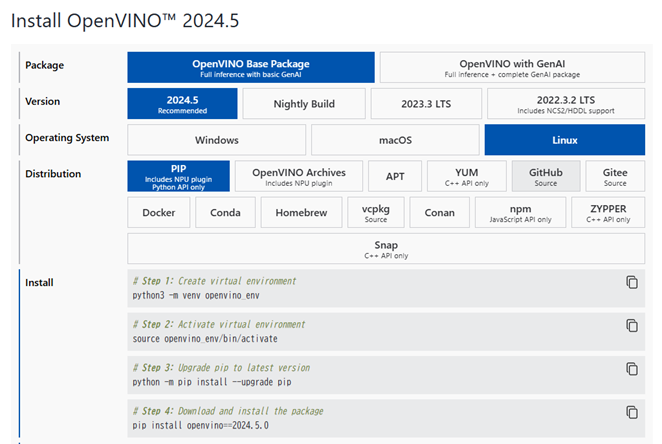662x444 pixels.
Task: Copy the Step 4 pip install openvino command
Action: 632,412
